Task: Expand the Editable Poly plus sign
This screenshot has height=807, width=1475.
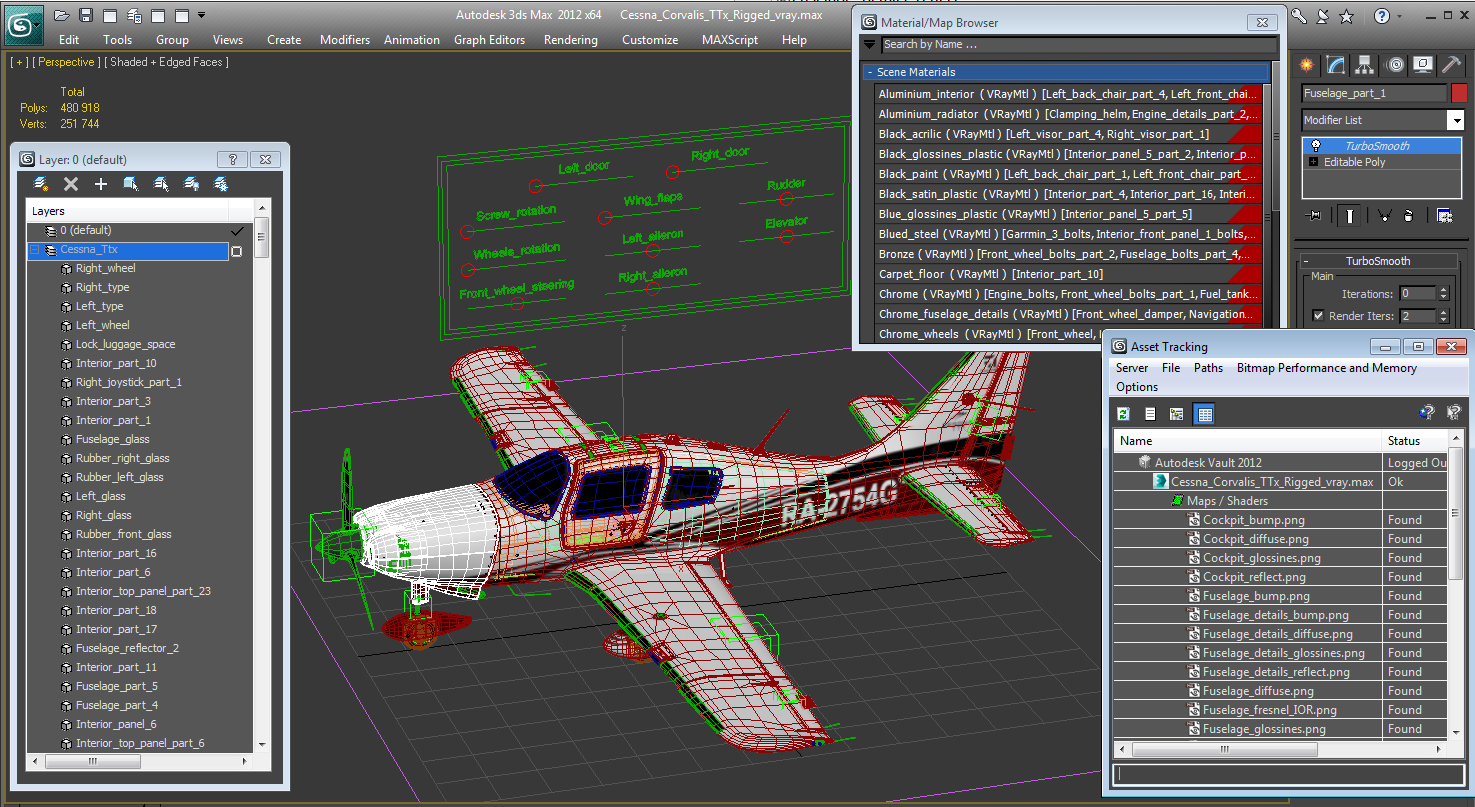Action: click(1313, 162)
